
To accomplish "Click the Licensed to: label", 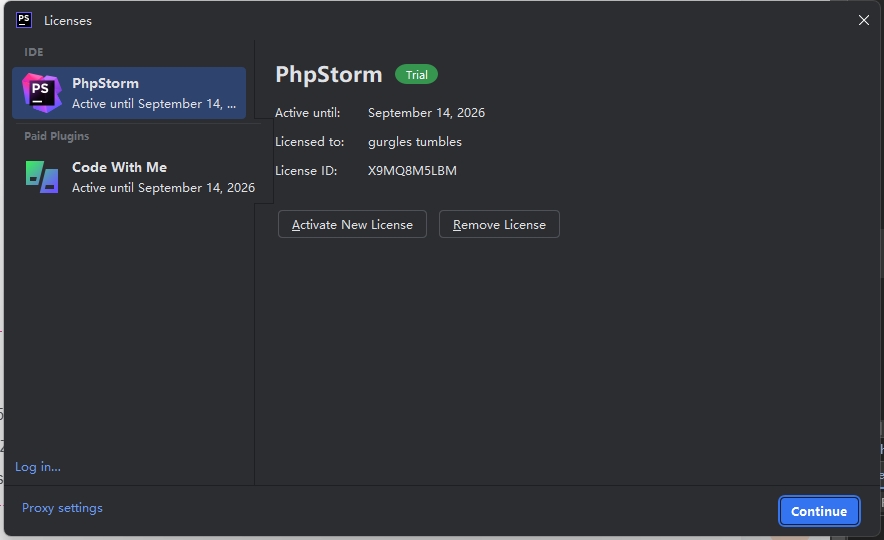I will tap(310, 141).
